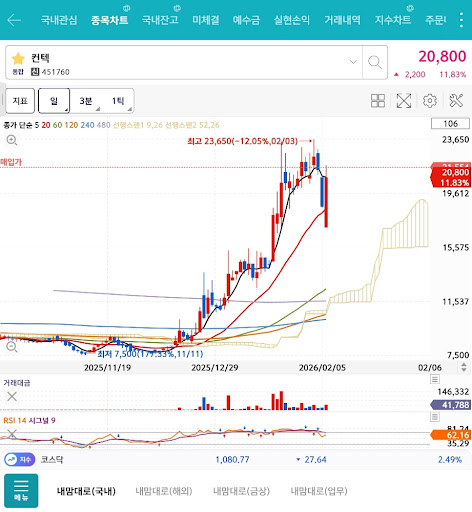This screenshot has width=472, height=512.
Task: Select 내맘대로(해외) bottom tab
Action: point(164,491)
